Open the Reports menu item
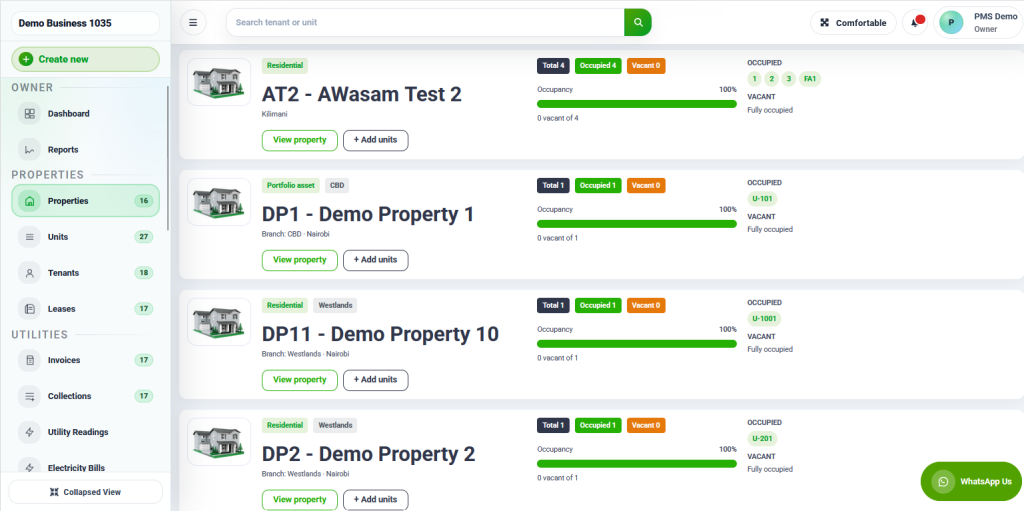Viewport: 1024px width, 511px height. point(85,150)
